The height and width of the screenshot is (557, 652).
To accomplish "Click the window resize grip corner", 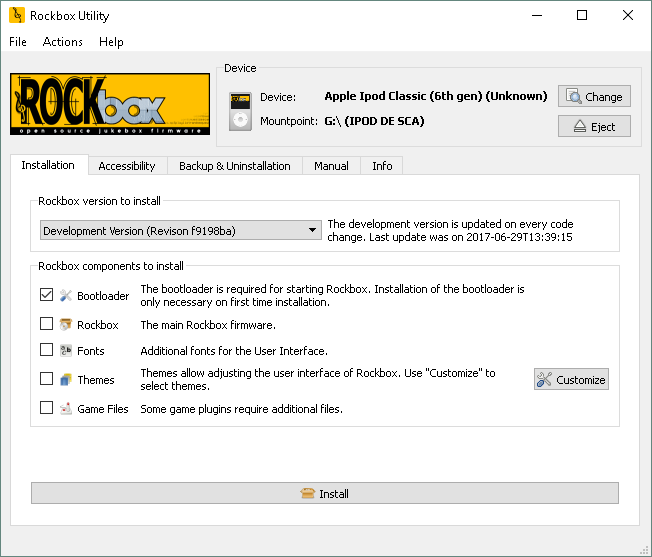I will click(645, 550).
